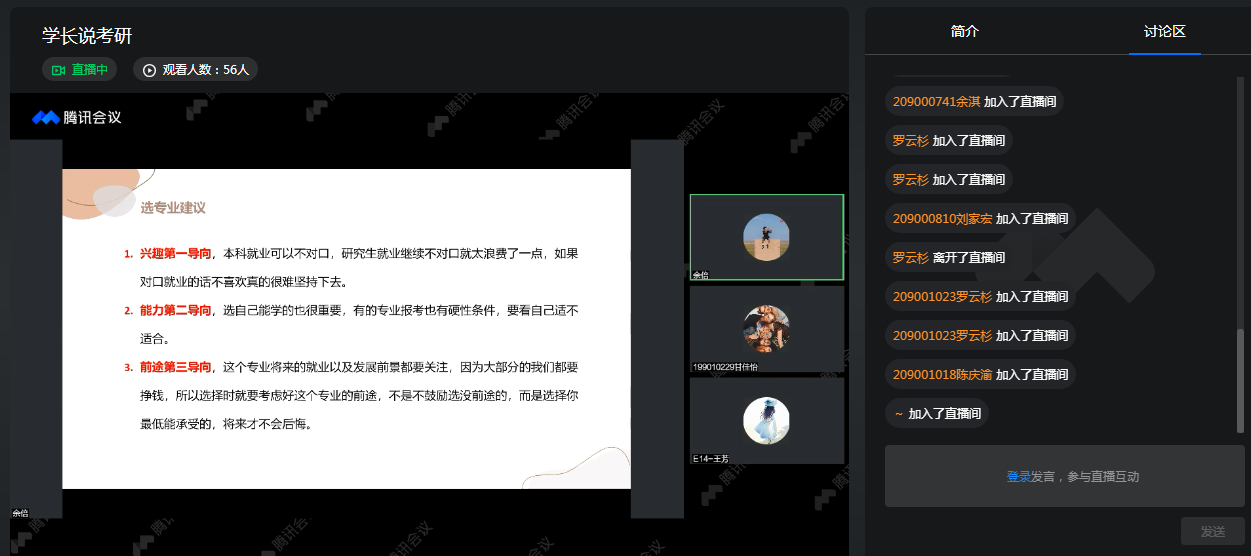Click the 选专业建议 slide heading
Image resolution: width=1251 pixels, height=556 pixels.
tap(173, 208)
